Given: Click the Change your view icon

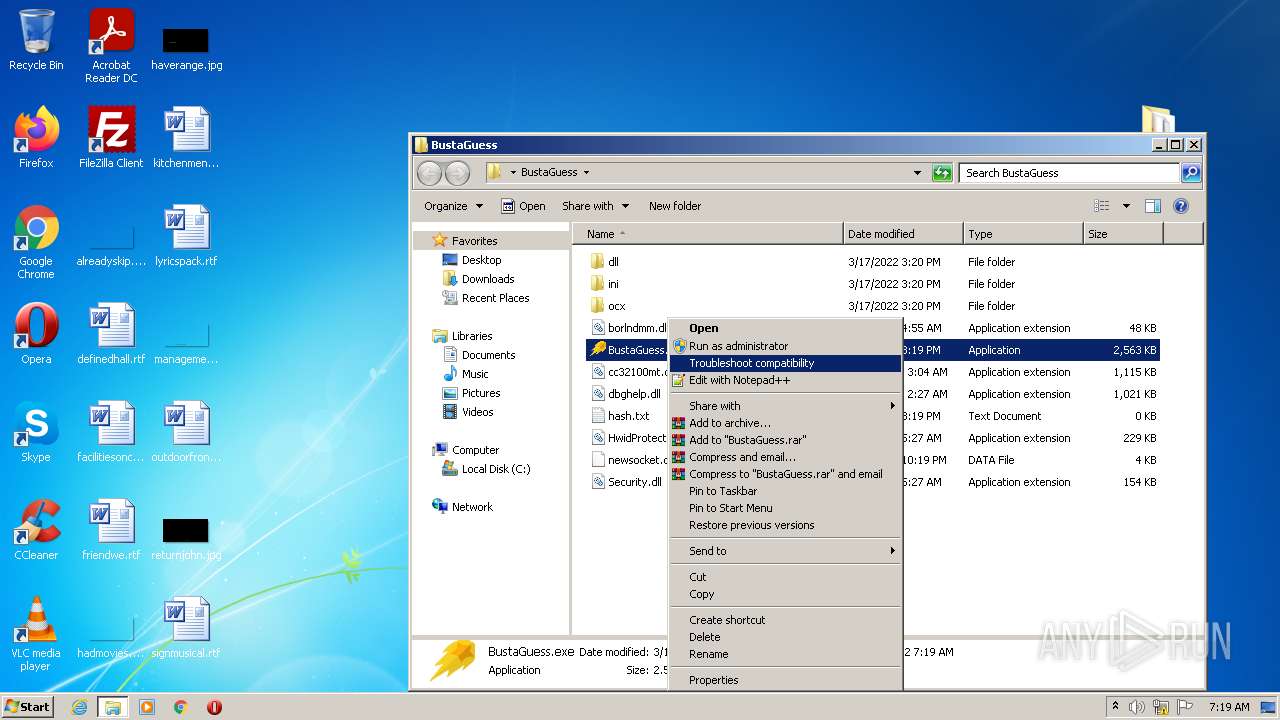Looking at the screenshot, I should [x=1102, y=206].
